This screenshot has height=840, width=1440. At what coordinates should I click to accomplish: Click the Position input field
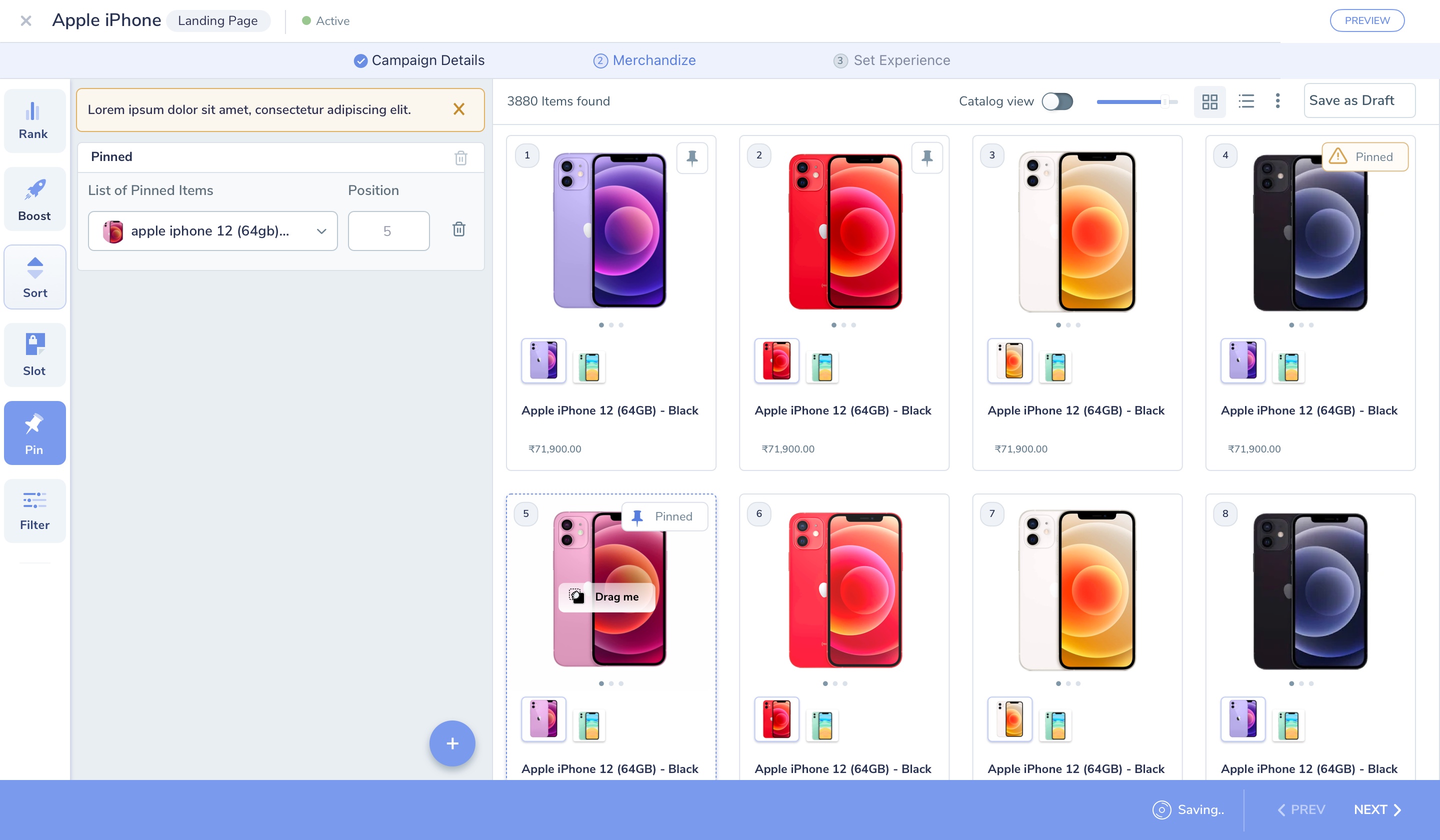[x=388, y=231]
